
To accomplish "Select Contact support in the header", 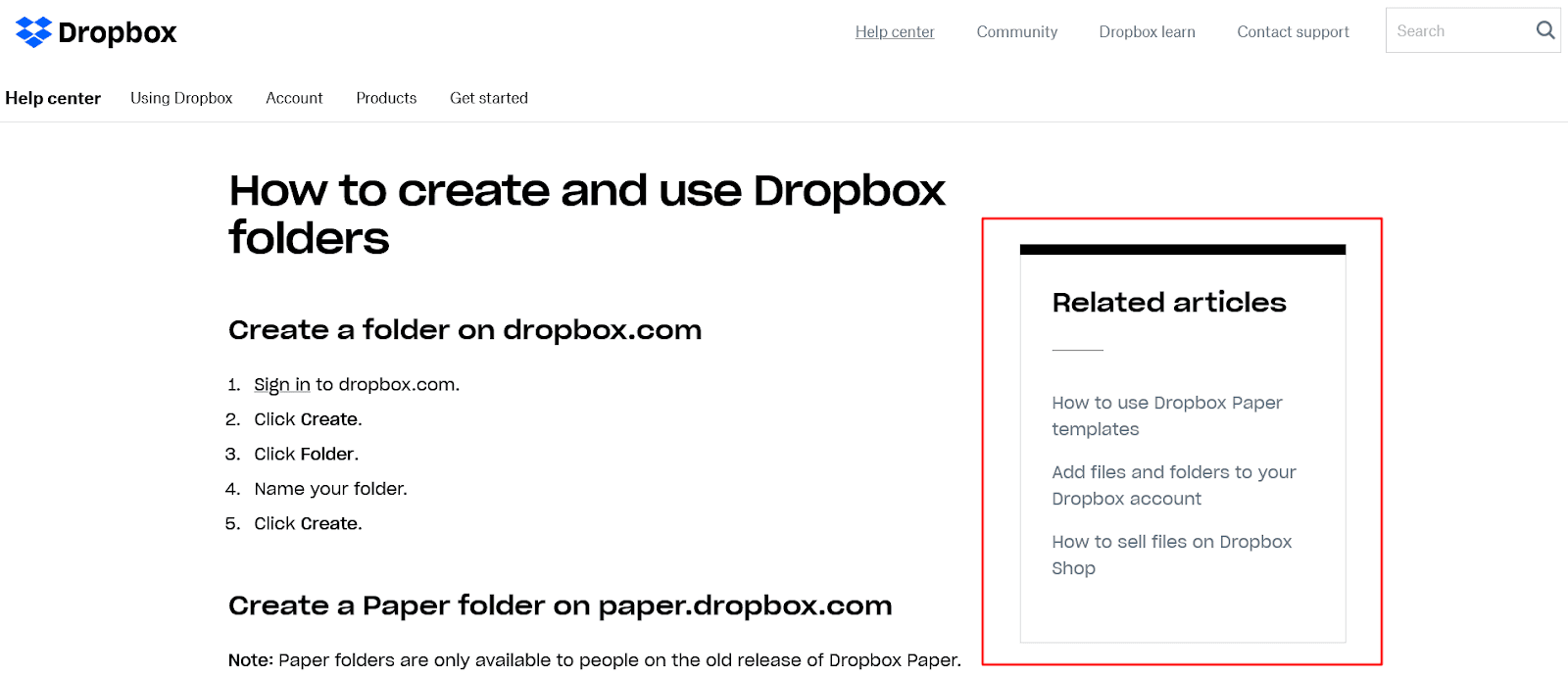I will tap(1293, 32).
